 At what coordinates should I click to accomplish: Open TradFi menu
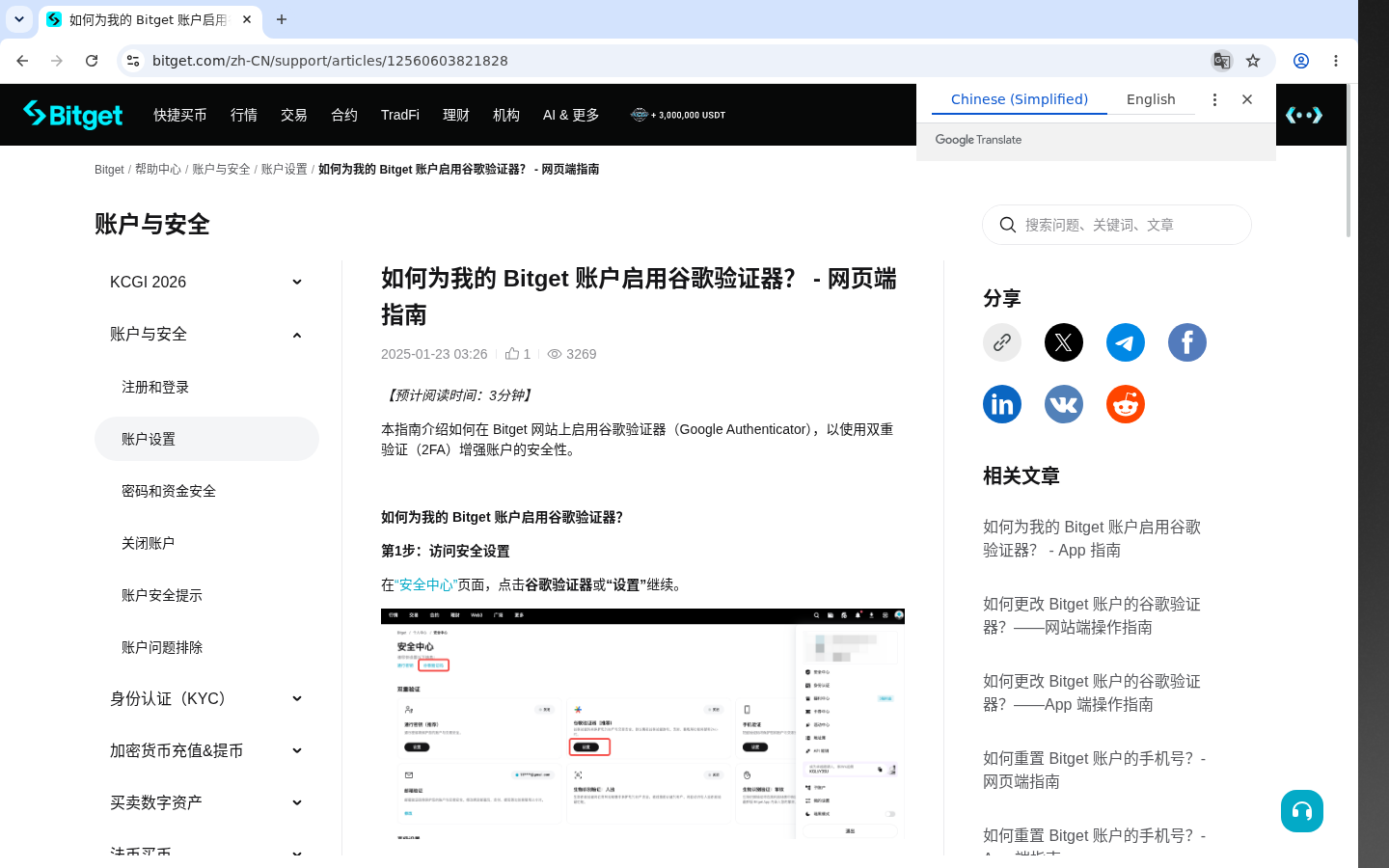point(400,115)
